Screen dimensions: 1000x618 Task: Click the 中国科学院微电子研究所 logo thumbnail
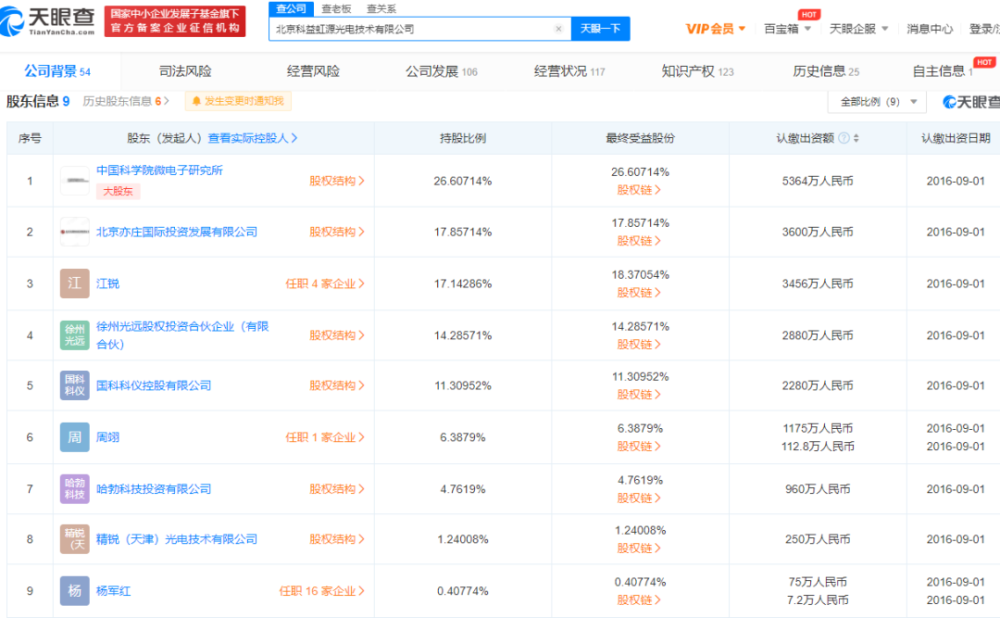pyautogui.click(x=75, y=181)
